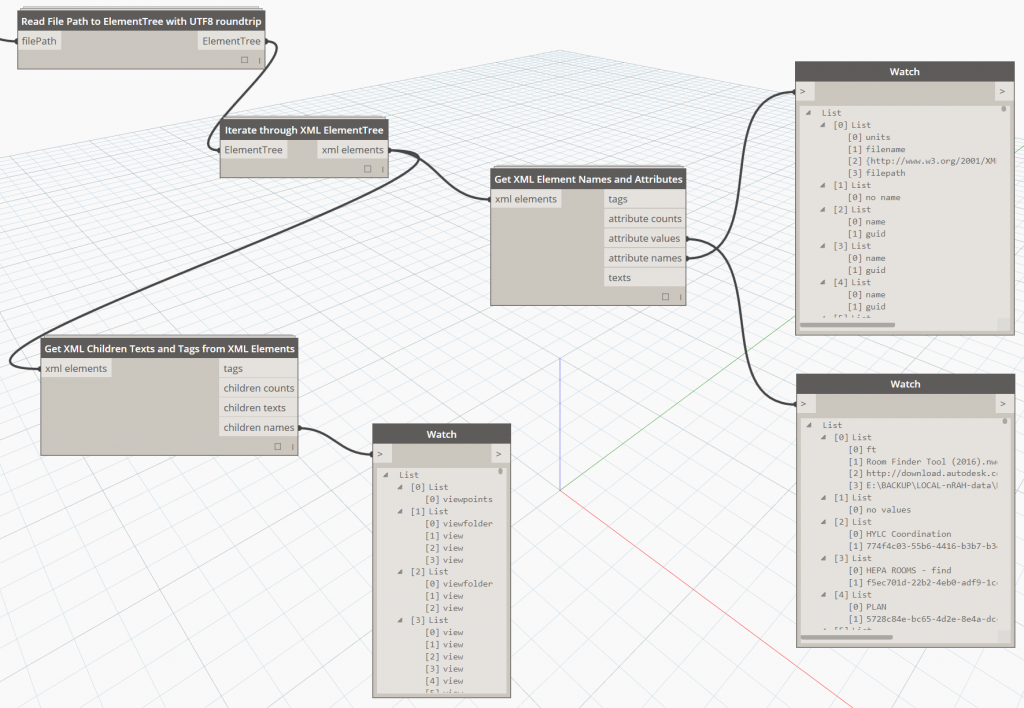Click vertical scrollbar thumb in Watch listing 'viewpoints'
1024x708 pixels.
[500, 471]
